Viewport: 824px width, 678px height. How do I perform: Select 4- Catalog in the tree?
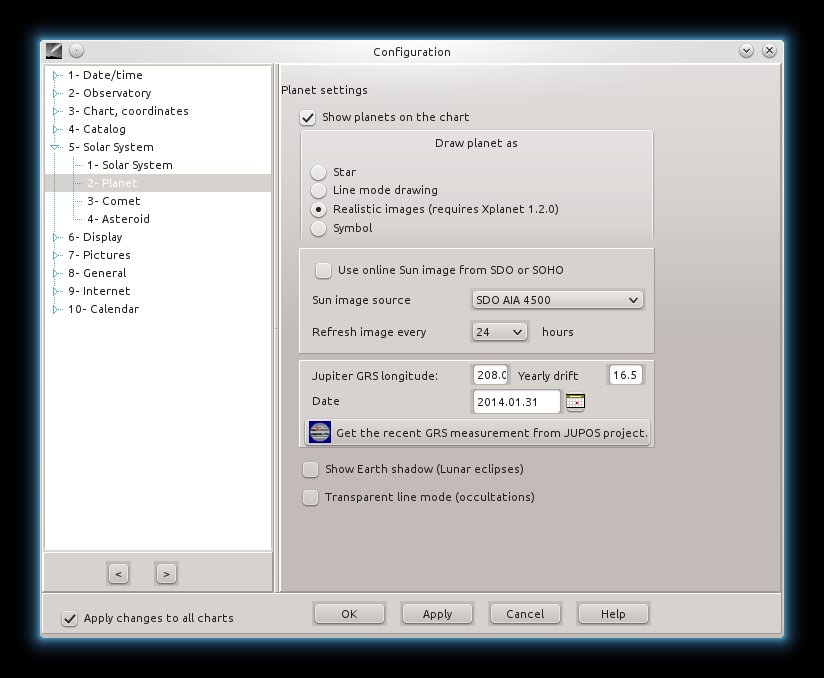(97, 129)
